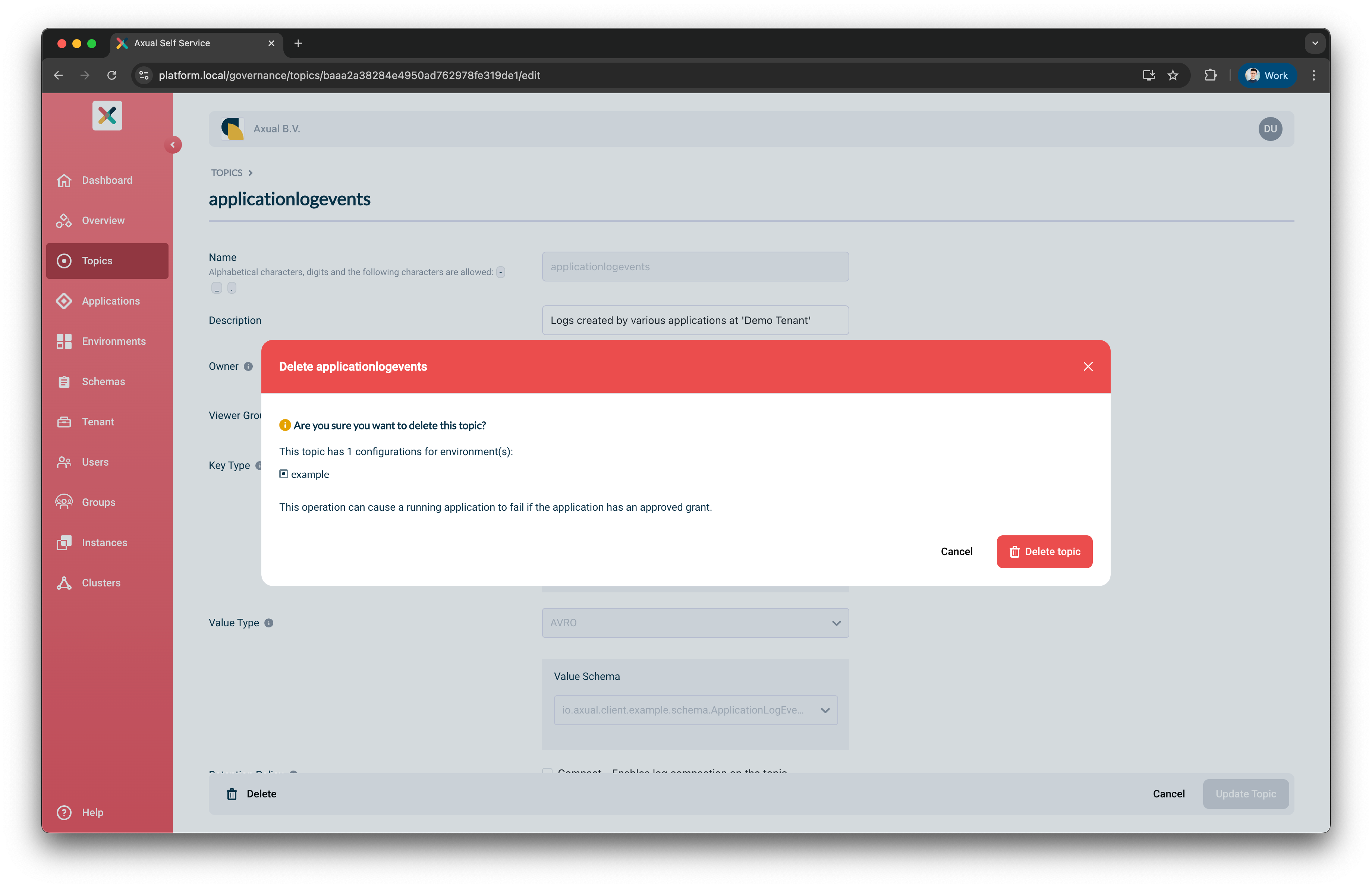Confirm deletion with the Delete topic button
The image size is (1372, 888).
coord(1045,551)
